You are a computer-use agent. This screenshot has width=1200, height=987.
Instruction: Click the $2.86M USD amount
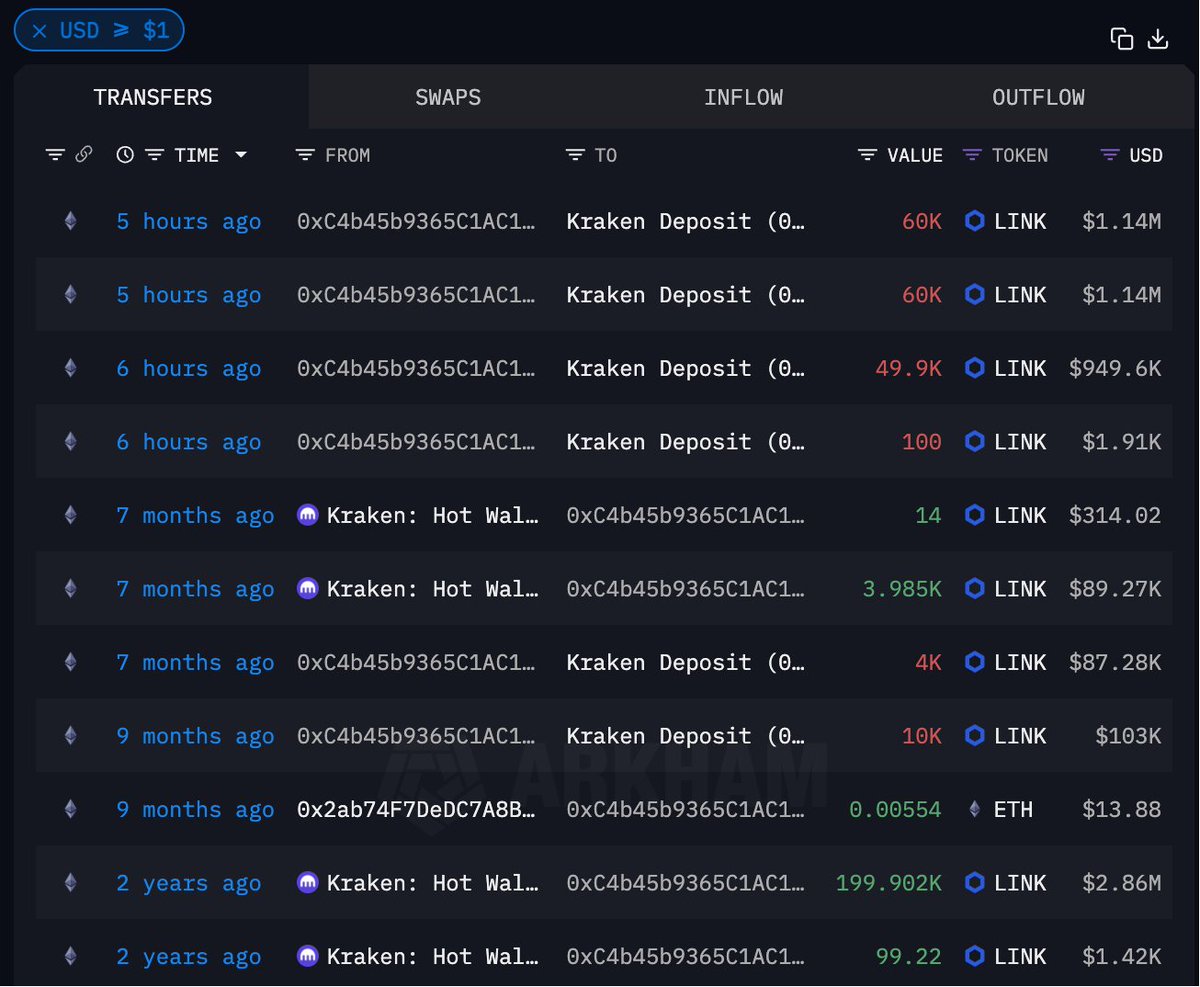[x=1122, y=882]
